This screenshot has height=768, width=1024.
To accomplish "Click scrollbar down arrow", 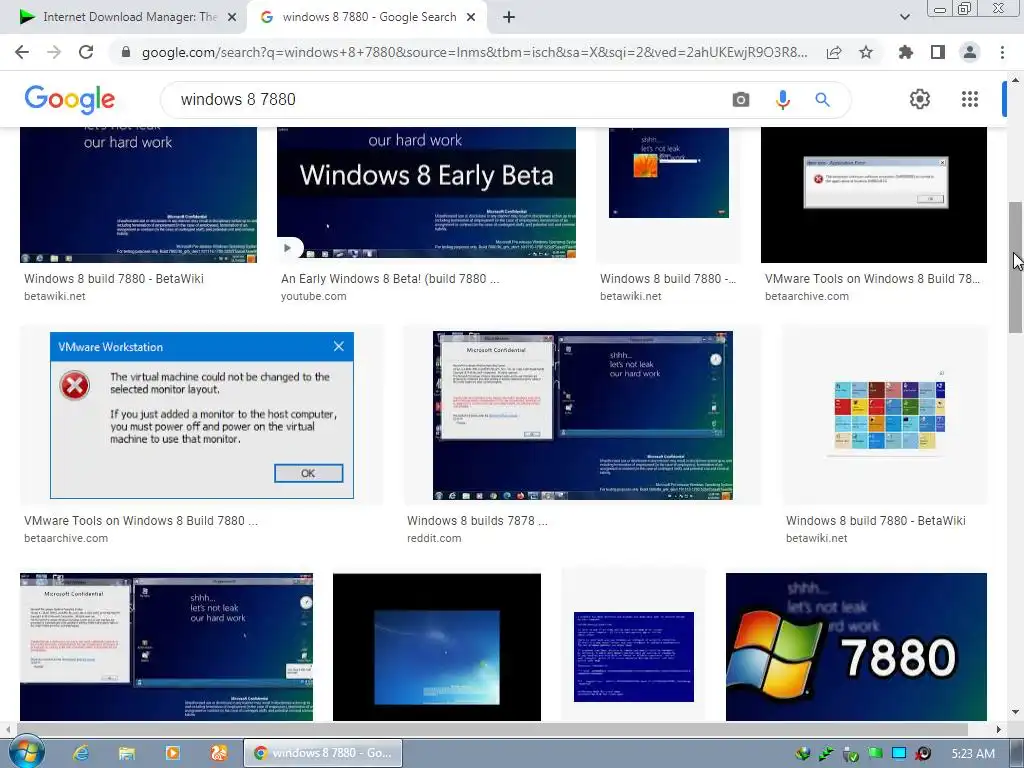I will click(x=1016, y=712).
